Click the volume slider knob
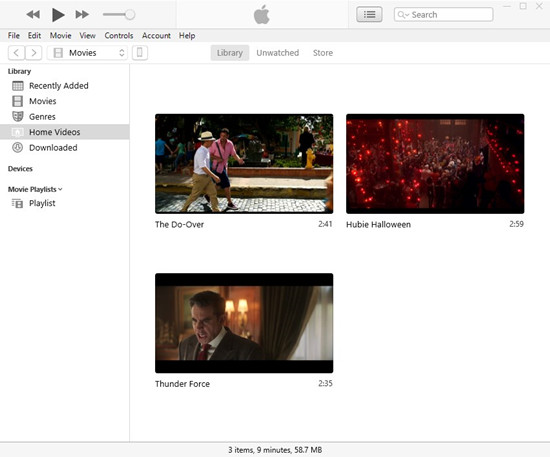This screenshot has height=457, width=550. point(130,15)
